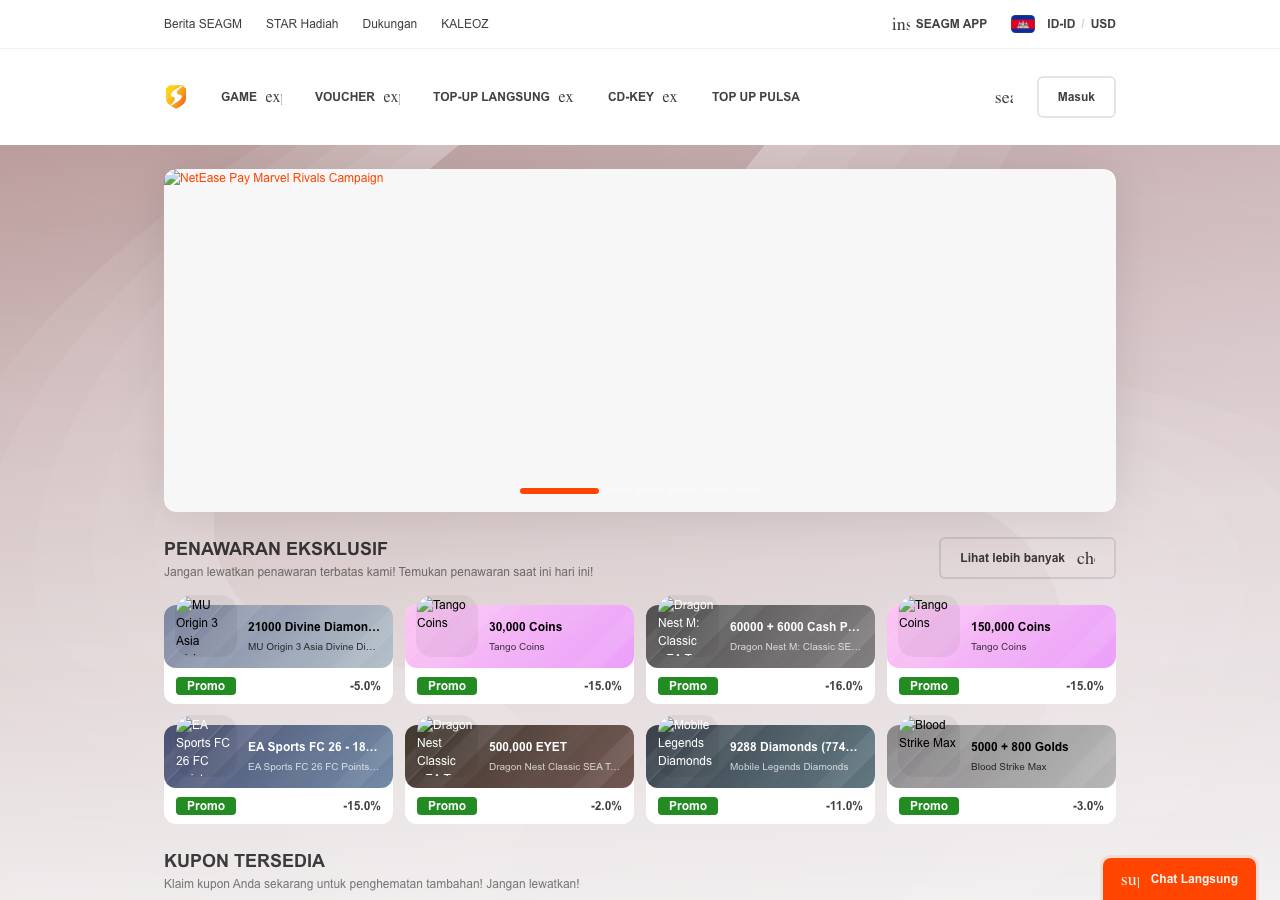Viewport: 1280px width, 900px height.
Task: Open EA Sports FC 26 thumbnail
Action: 207,746
